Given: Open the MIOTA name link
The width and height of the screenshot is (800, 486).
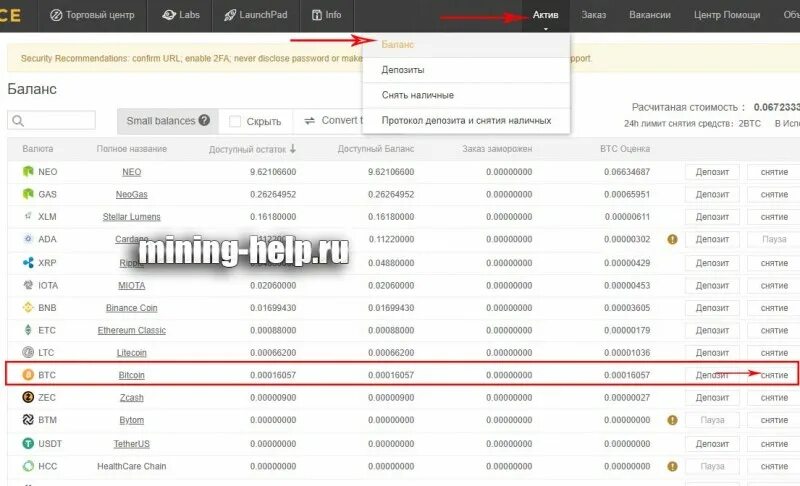Looking at the screenshot, I should [x=132, y=286].
